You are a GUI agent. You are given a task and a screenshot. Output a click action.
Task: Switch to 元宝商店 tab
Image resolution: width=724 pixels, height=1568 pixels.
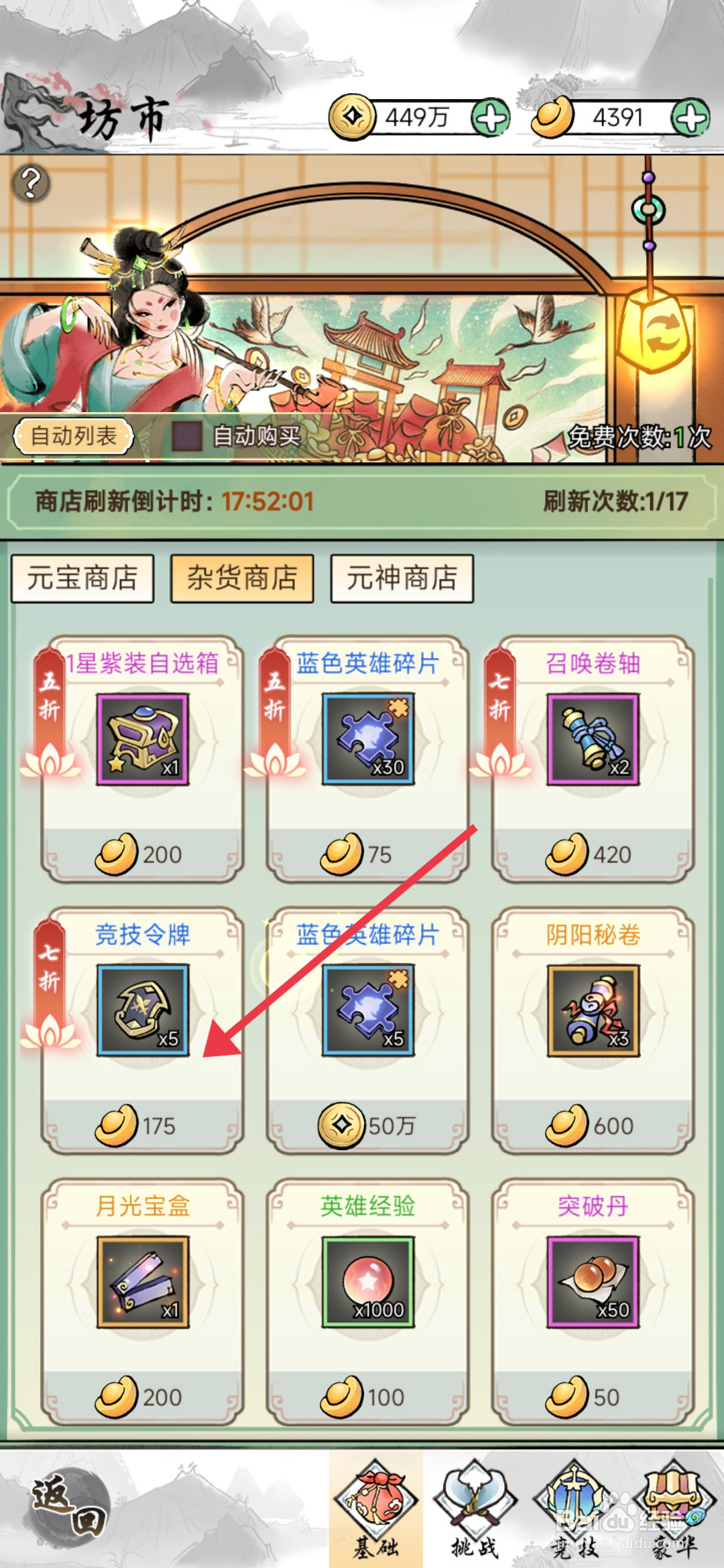pyautogui.click(x=82, y=578)
